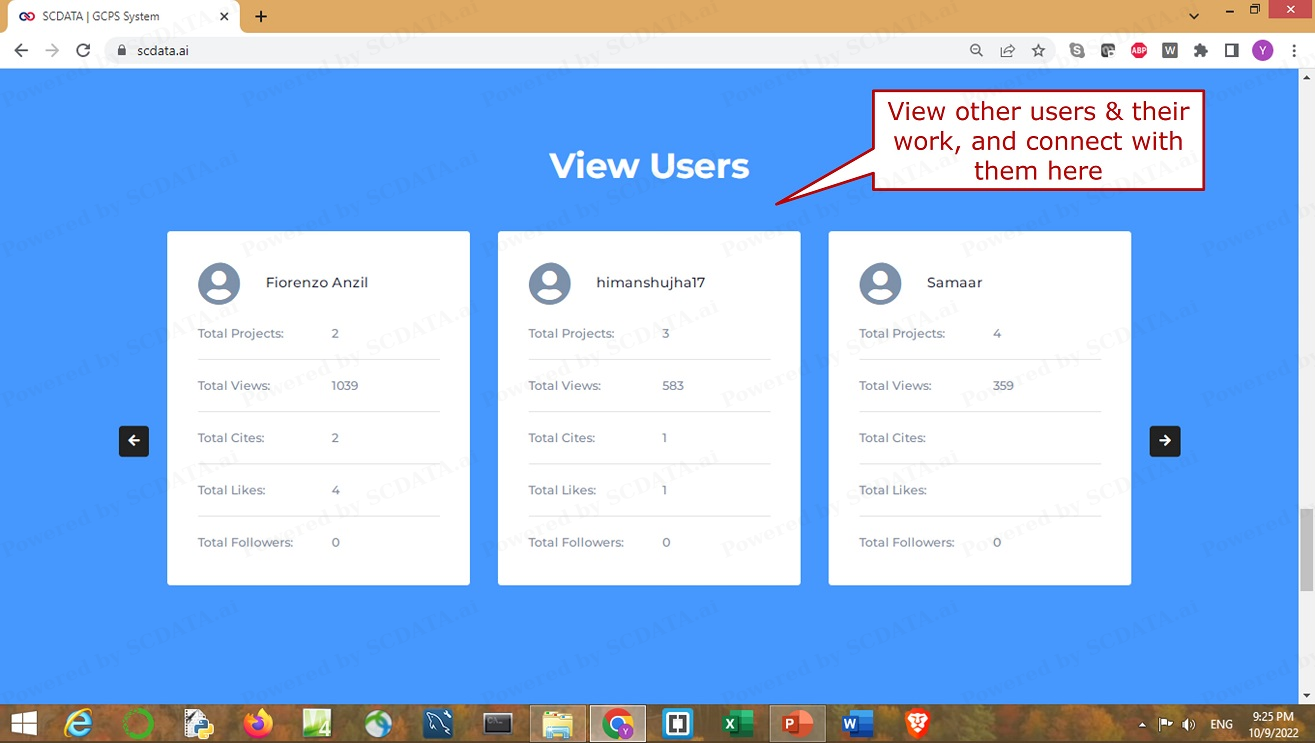Reload the page with browser refresh

click(x=83, y=51)
